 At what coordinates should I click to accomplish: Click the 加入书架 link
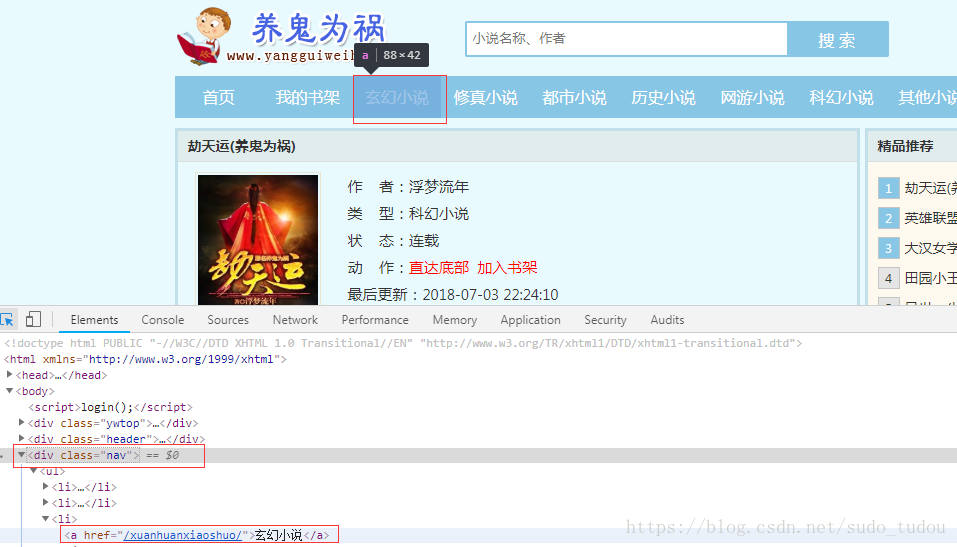(x=507, y=267)
